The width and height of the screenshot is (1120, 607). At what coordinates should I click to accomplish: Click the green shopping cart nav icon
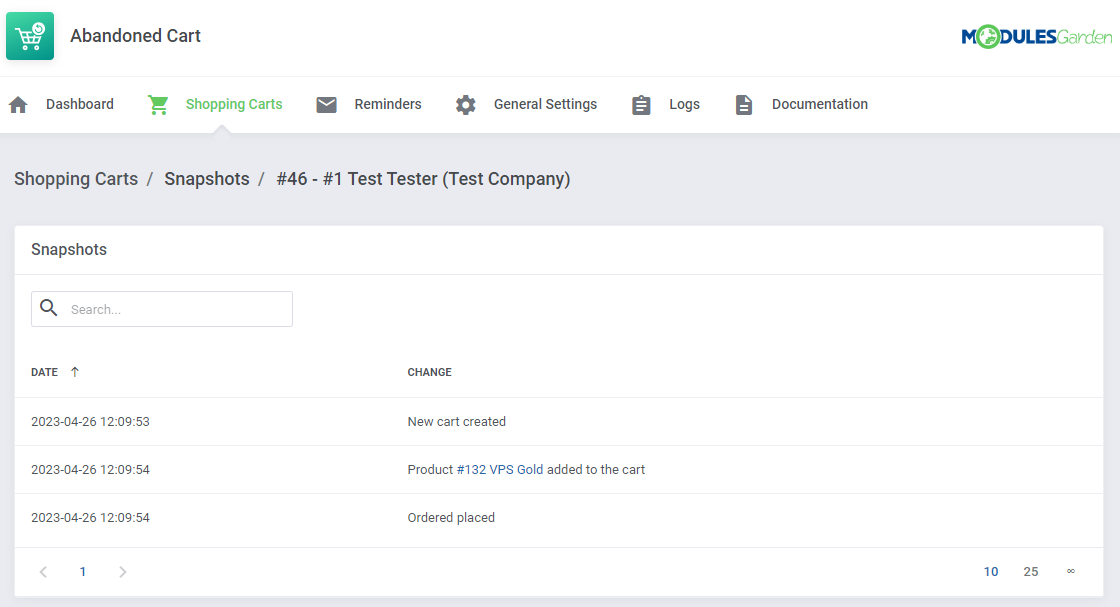[x=158, y=105]
